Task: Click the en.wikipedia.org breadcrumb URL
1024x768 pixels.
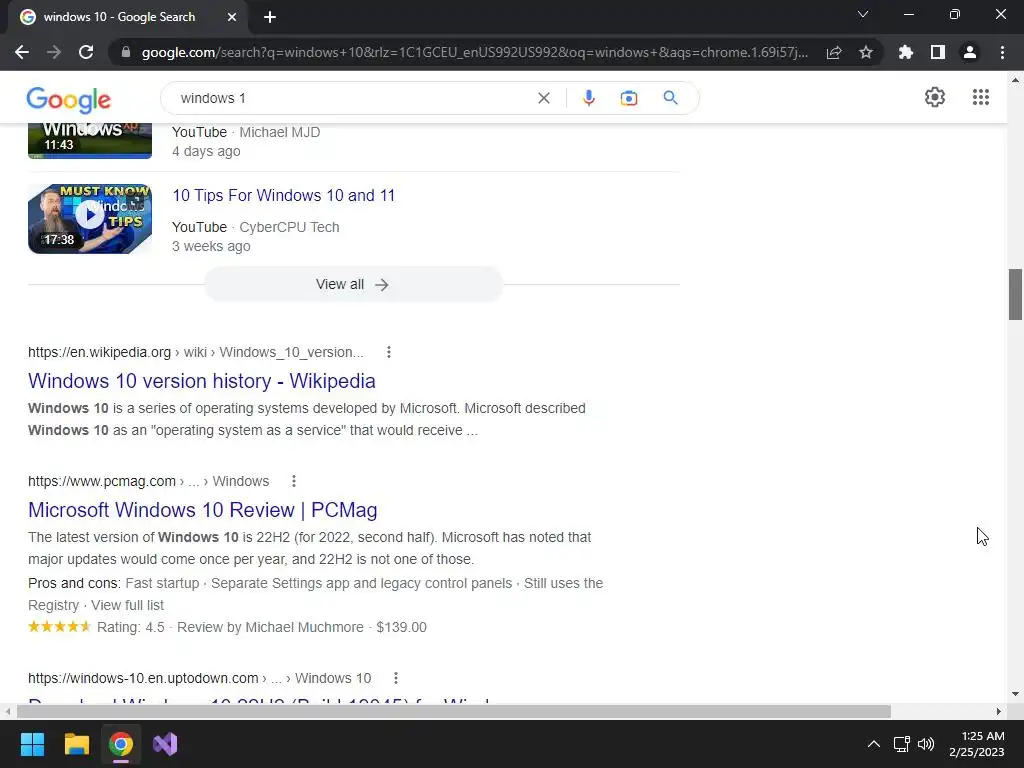Action: point(195,352)
